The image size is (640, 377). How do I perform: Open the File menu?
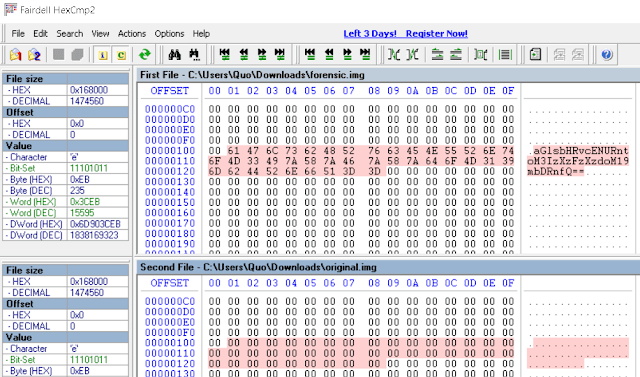coord(18,33)
